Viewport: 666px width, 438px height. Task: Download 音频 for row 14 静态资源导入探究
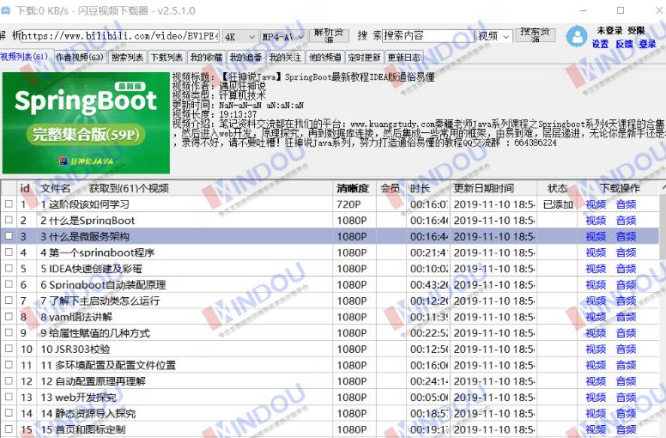626,413
